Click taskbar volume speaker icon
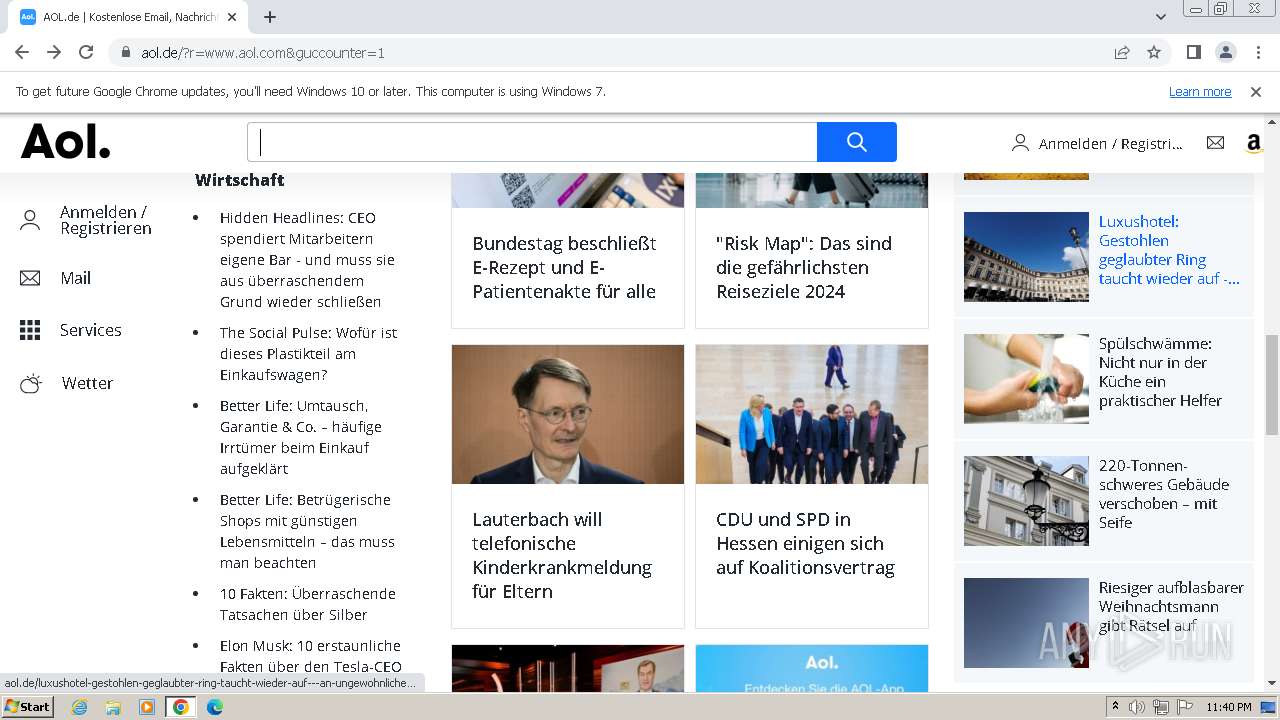Screen dimensions: 1280x720 (1137, 707)
